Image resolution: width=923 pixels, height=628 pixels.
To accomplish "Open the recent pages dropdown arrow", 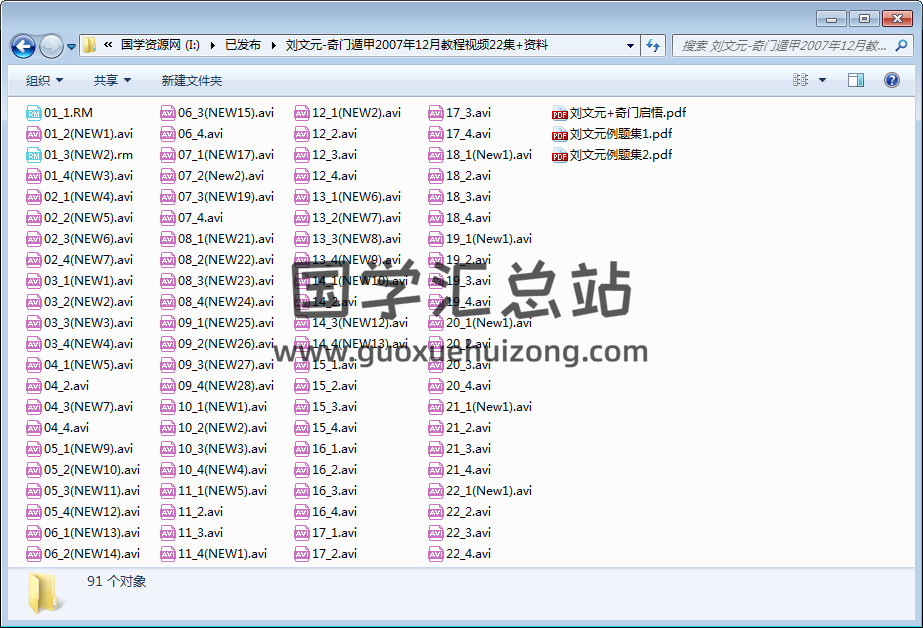I will coord(71,46).
